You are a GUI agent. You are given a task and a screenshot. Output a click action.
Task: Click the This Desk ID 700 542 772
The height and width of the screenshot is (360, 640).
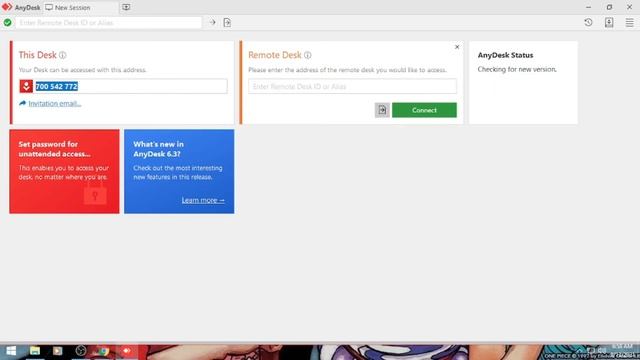(x=56, y=86)
